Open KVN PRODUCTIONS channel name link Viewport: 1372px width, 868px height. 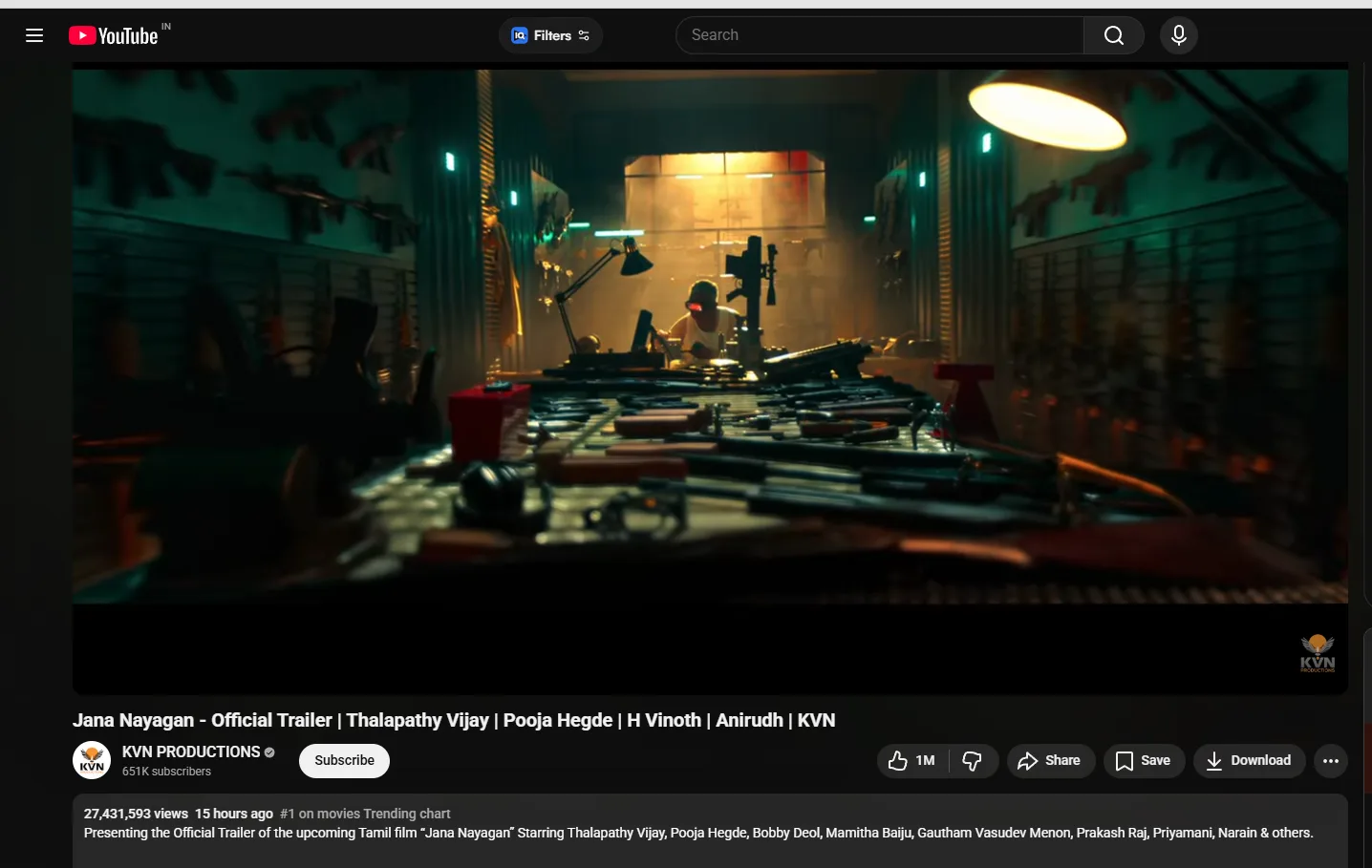[191, 752]
